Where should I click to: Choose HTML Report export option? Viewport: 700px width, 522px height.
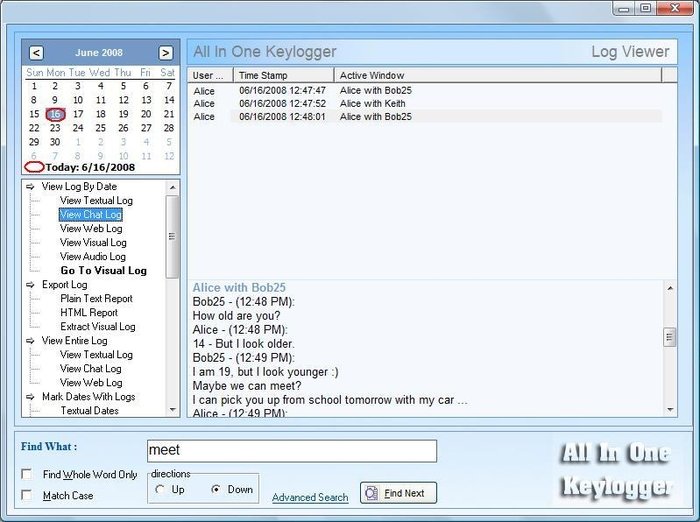point(89,313)
